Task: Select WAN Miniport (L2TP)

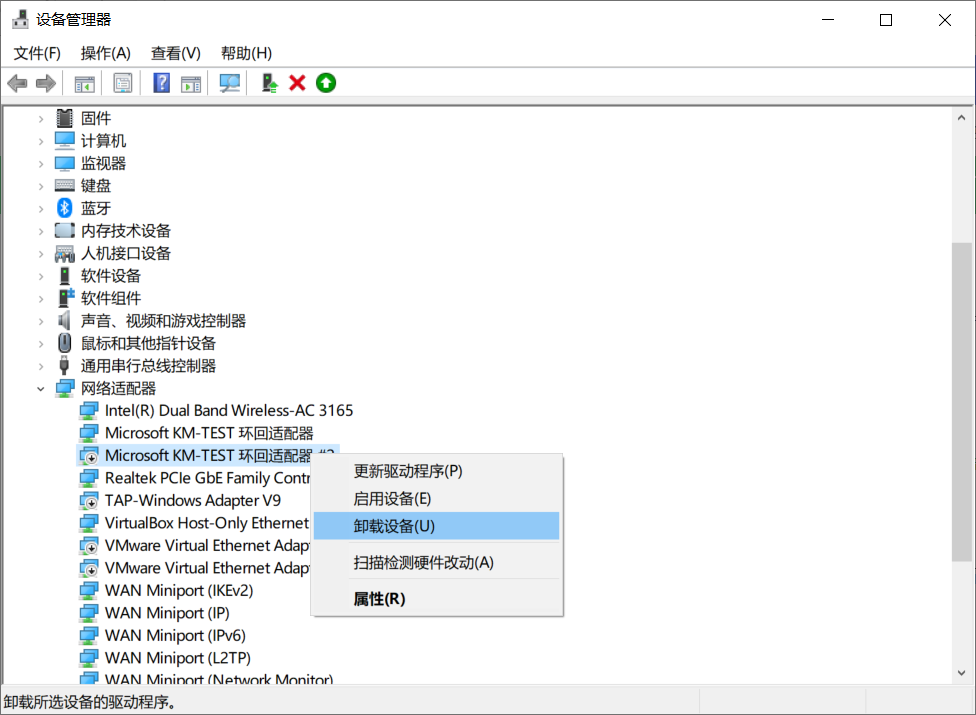Action: pos(177,658)
